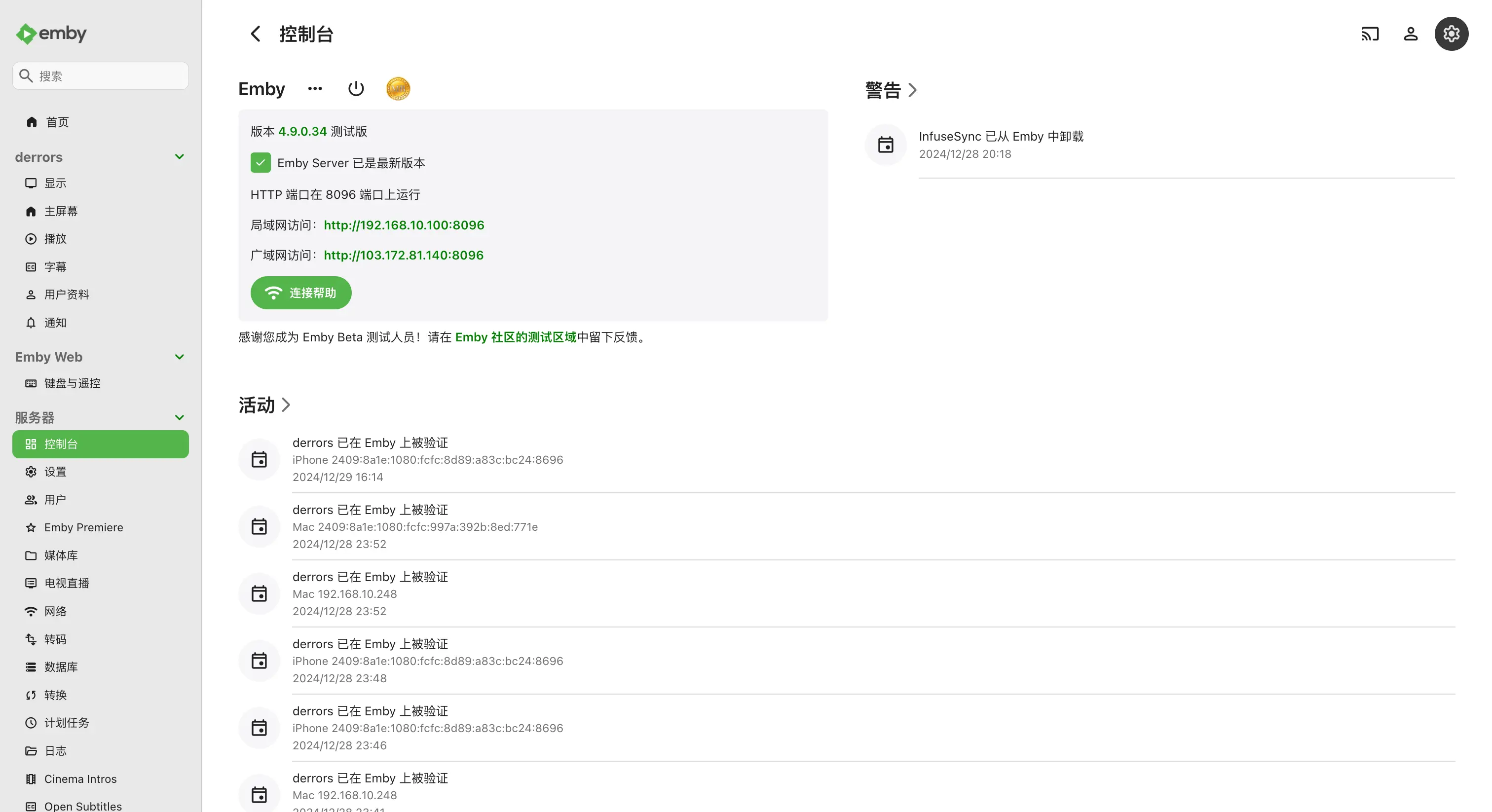Click the activity timestamp 2024/12/28 23:48
1492x812 pixels.
click(339, 678)
